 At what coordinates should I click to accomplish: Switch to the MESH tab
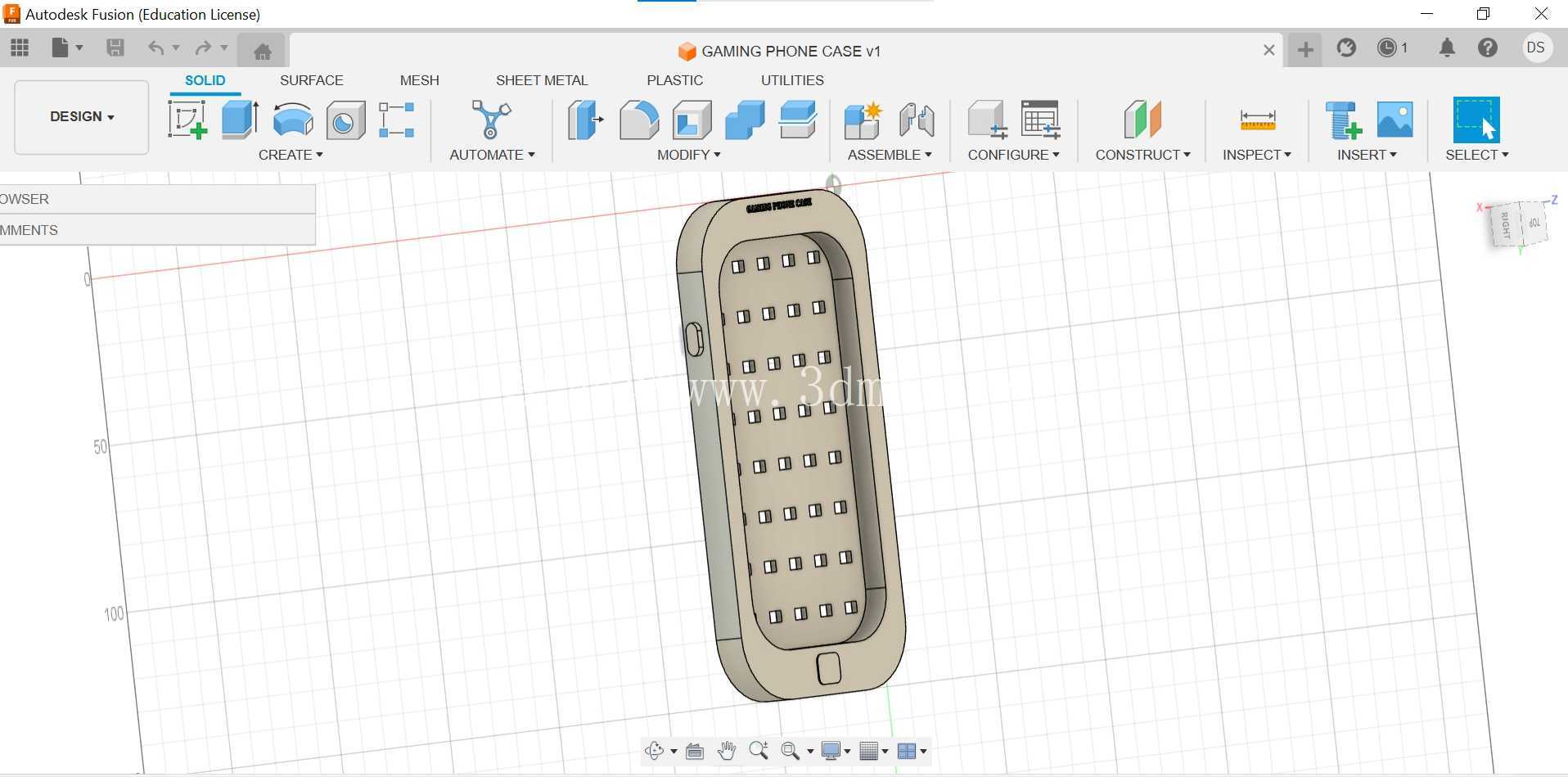click(420, 80)
